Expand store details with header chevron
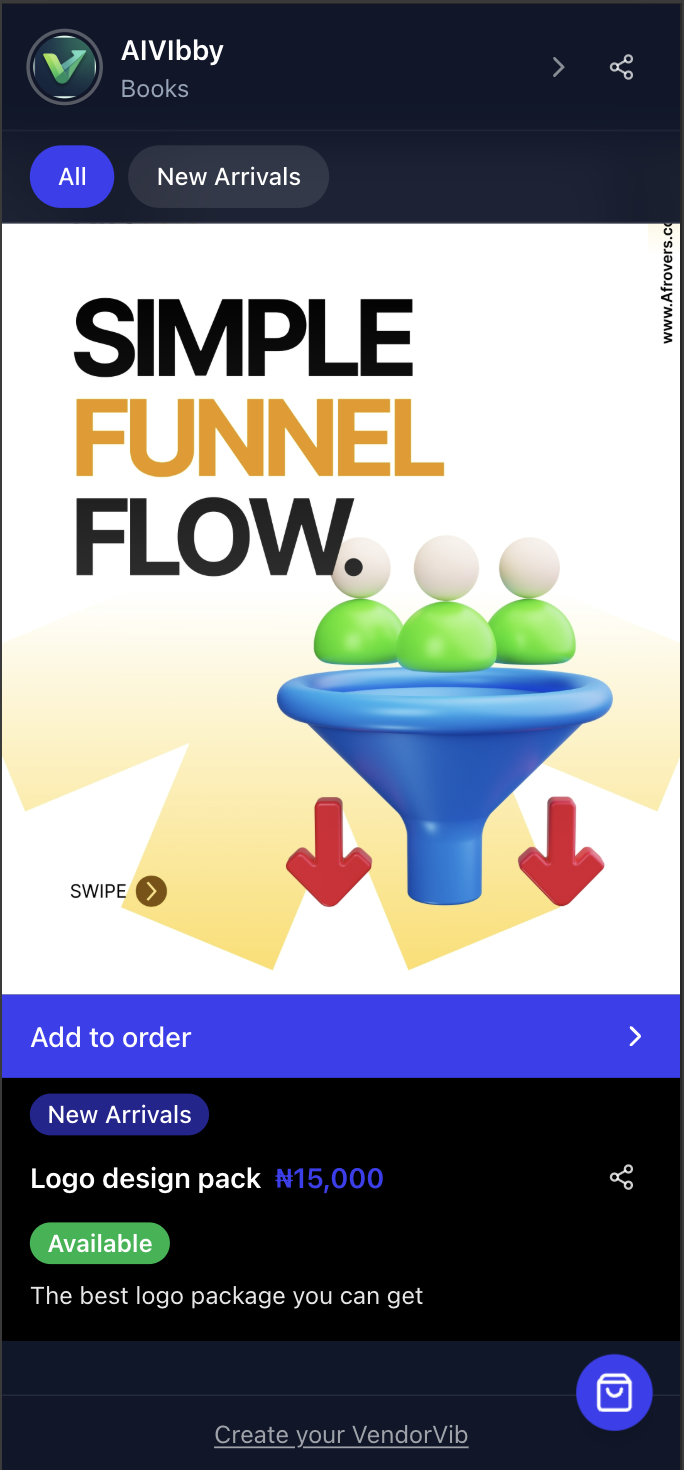Screen dimensions: 684x1470 pos(558,67)
